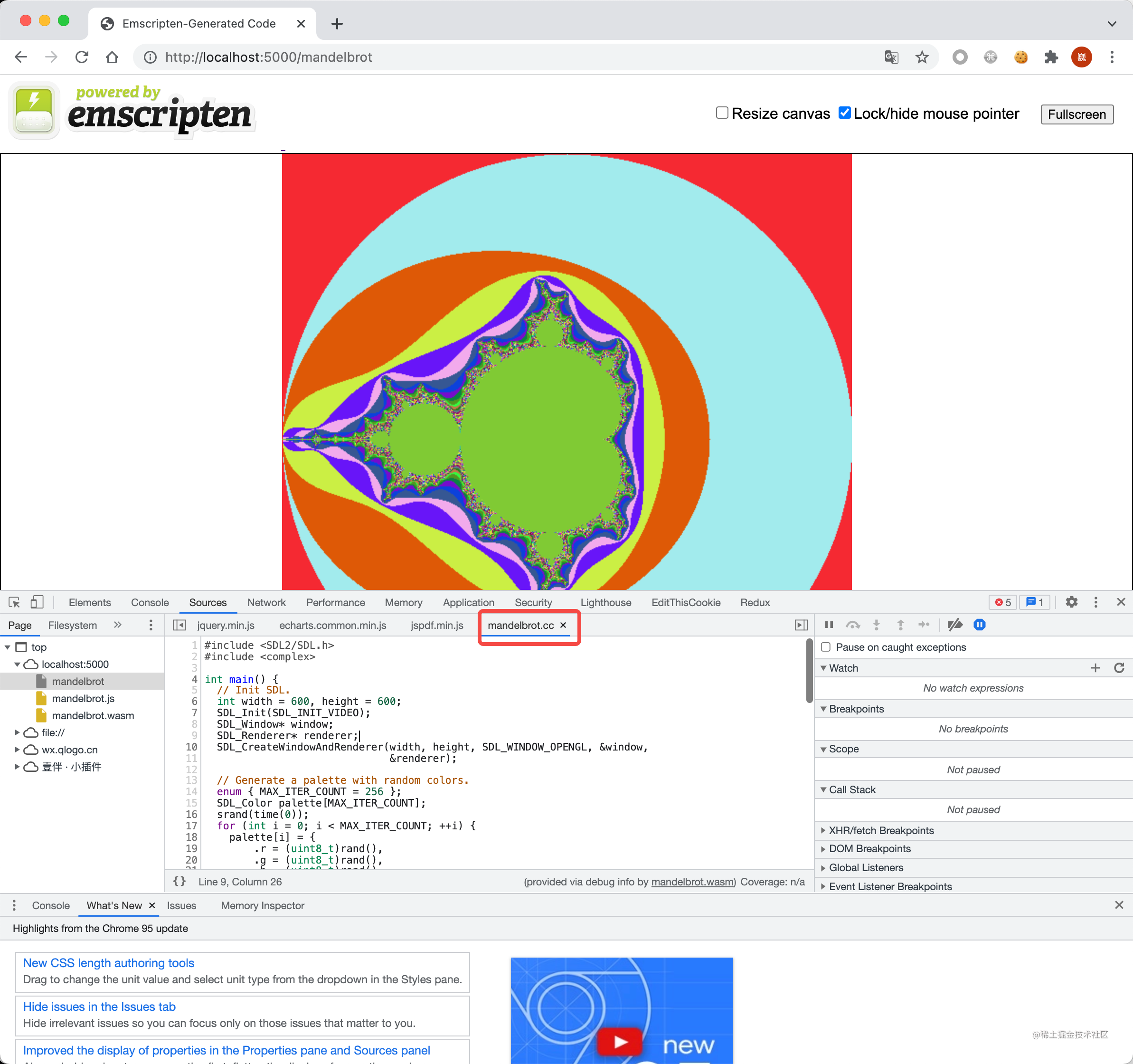Expand the file:// tree node
Image resolution: width=1133 pixels, height=1064 pixels.
coord(18,733)
